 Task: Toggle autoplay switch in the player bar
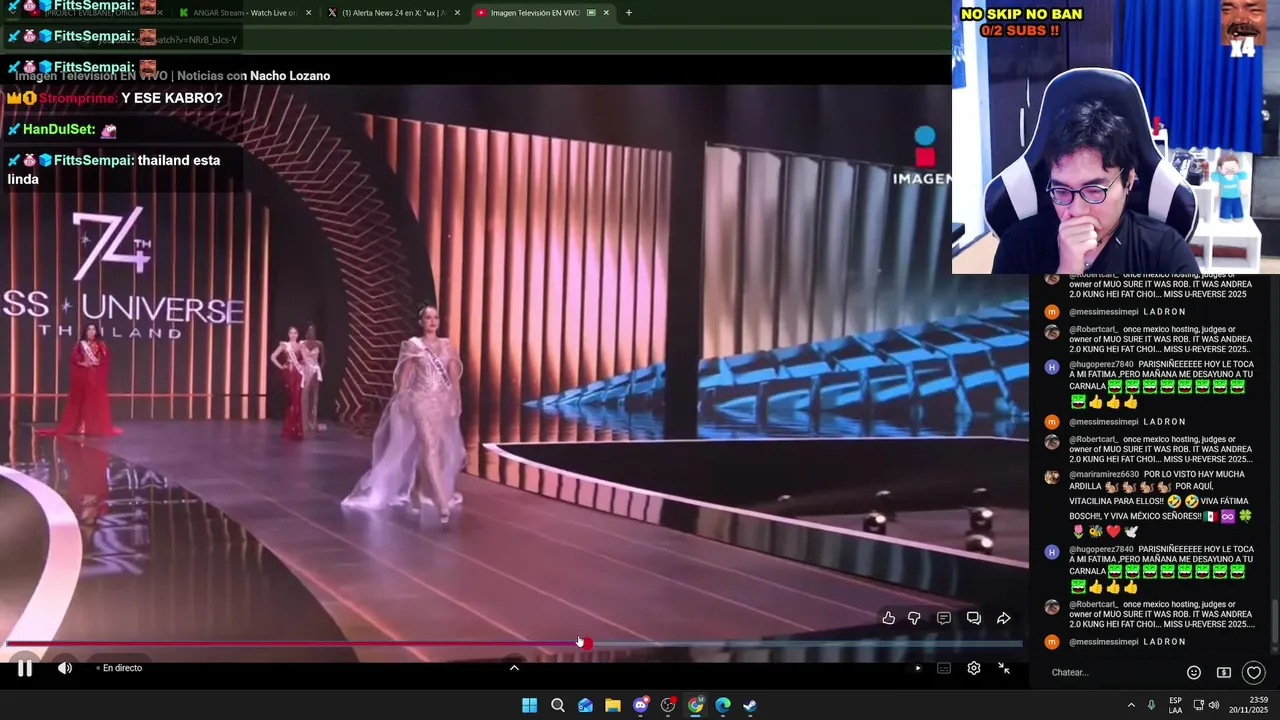point(917,668)
